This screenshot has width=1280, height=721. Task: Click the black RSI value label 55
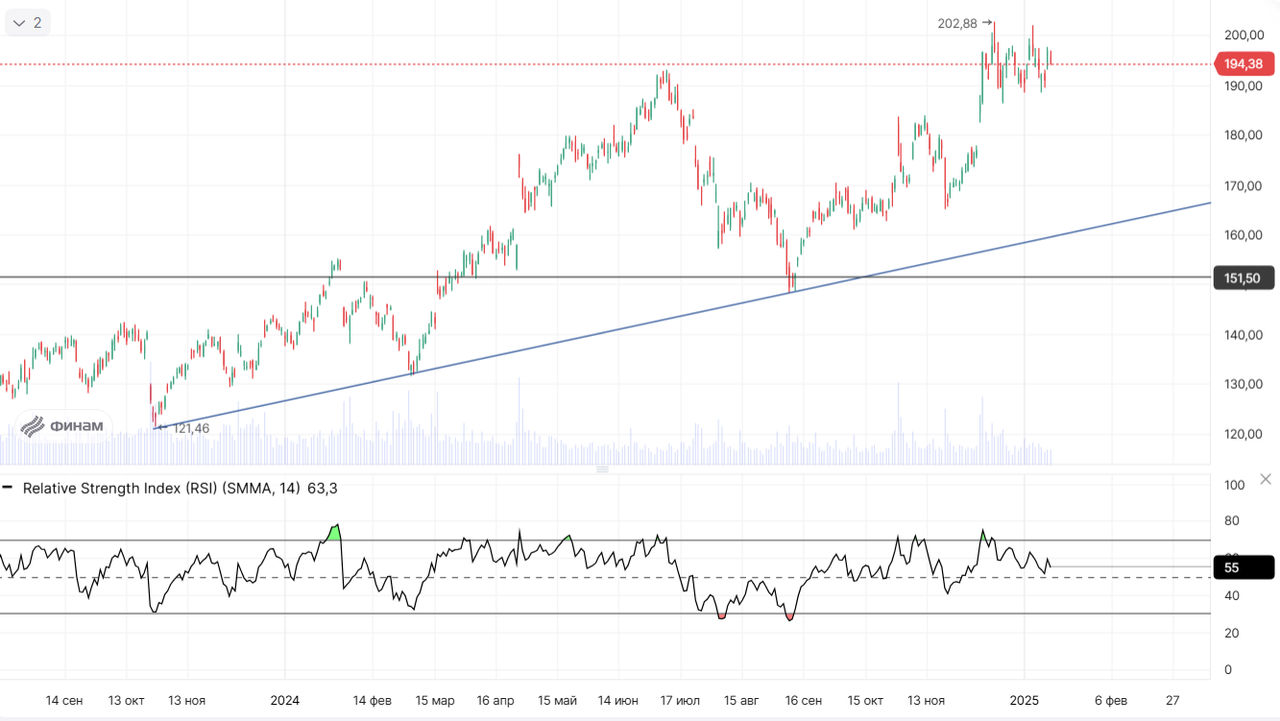pyautogui.click(x=1242, y=567)
